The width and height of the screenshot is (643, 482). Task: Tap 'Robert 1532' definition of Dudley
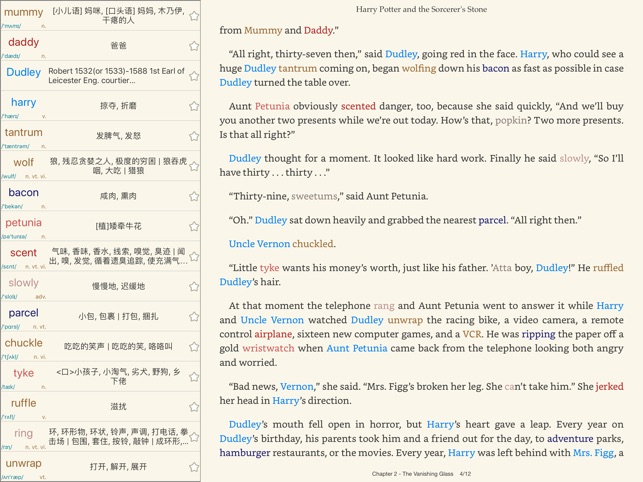pyautogui.click(x=116, y=75)
